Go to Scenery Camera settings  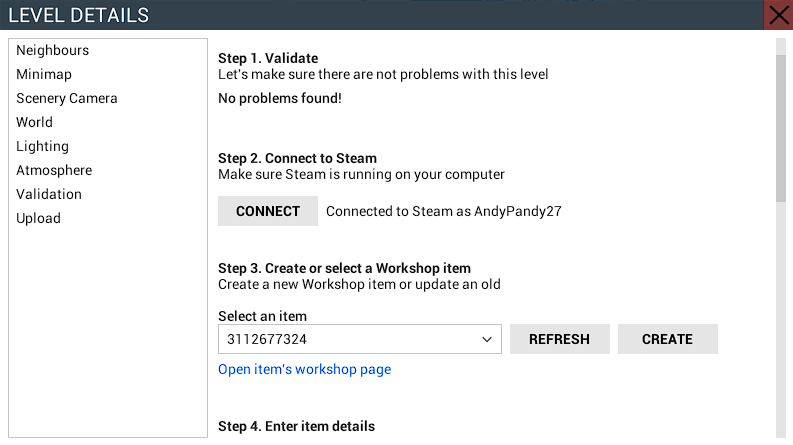[x=66, y=98]
